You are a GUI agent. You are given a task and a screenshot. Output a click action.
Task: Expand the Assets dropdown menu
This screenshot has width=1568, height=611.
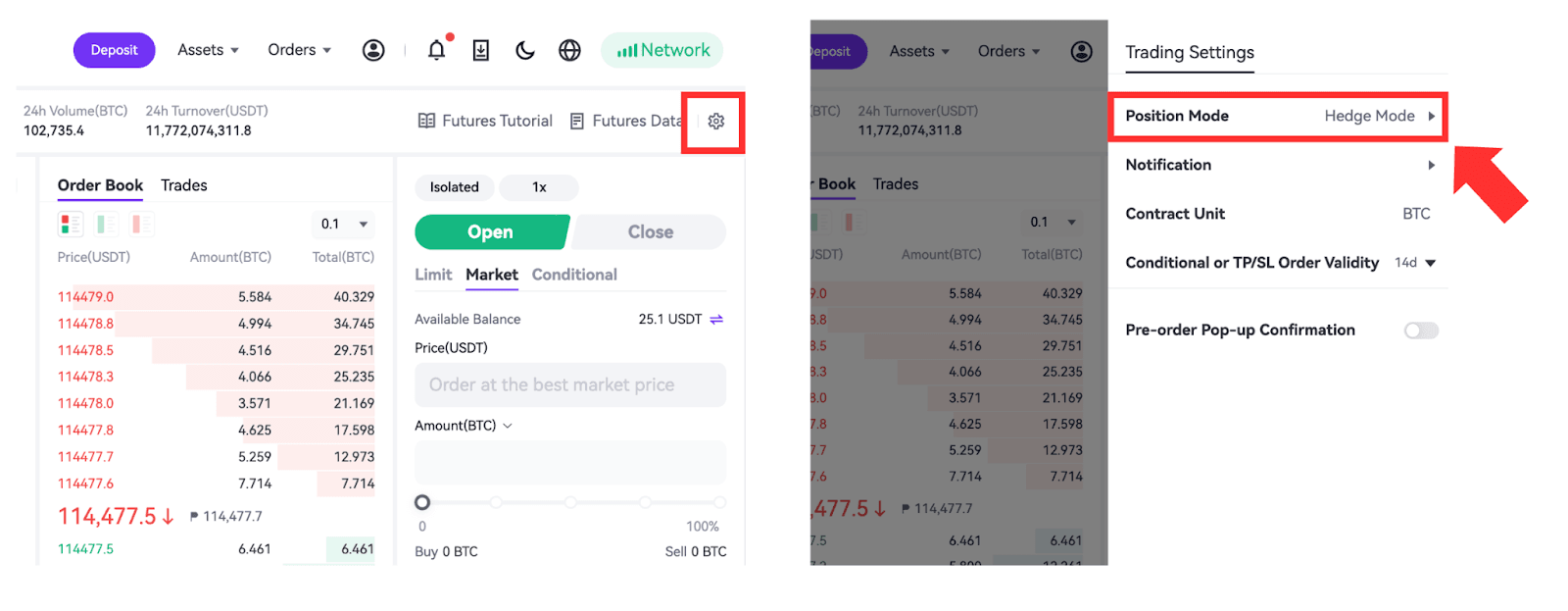(x=208, y=50)
